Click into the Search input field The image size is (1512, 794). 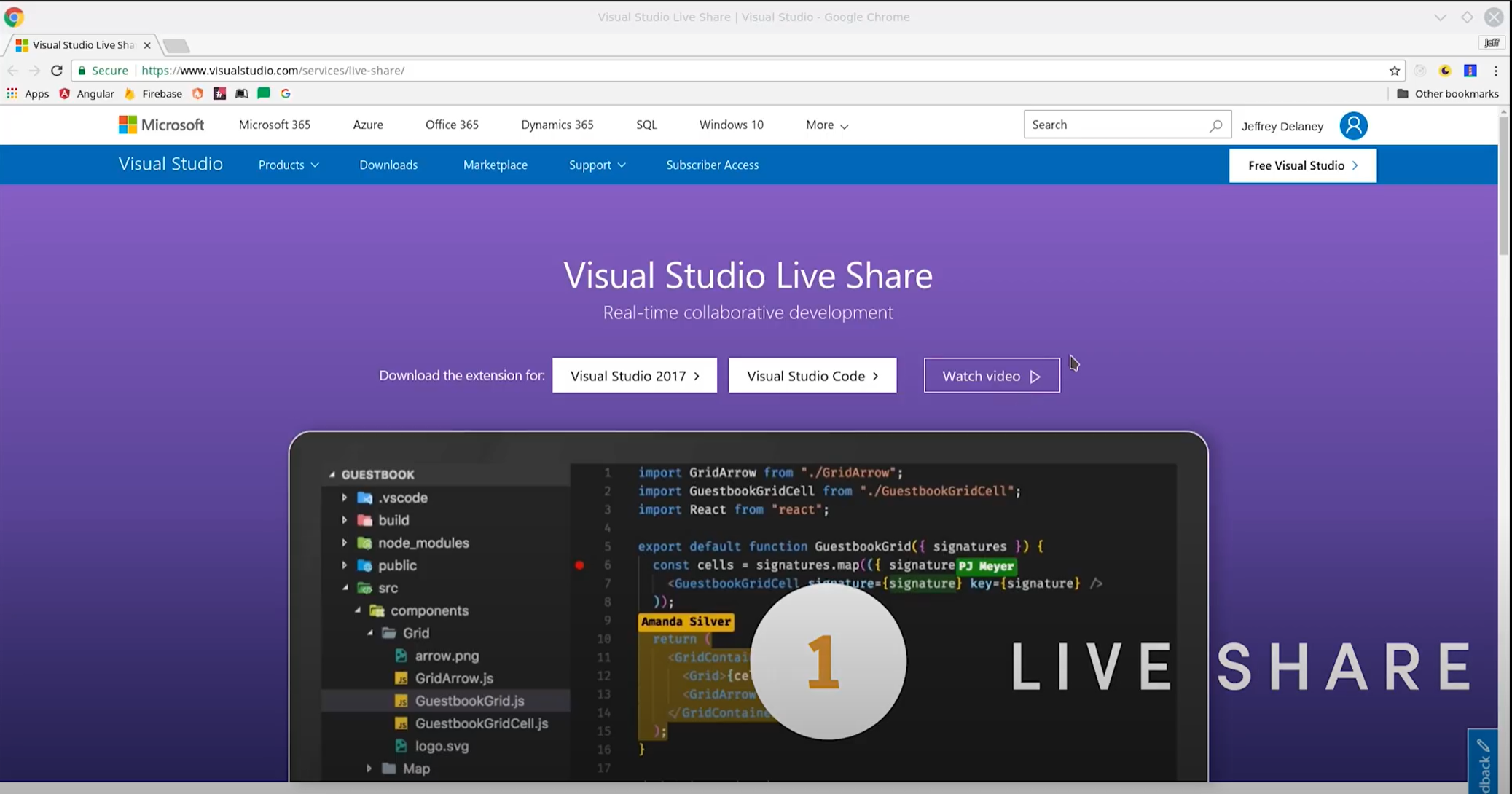pos(1115,125)
